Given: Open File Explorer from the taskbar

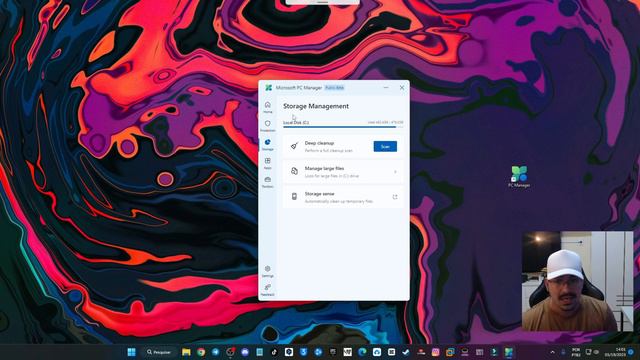Looking at the screenshot, I should (186, 352).
